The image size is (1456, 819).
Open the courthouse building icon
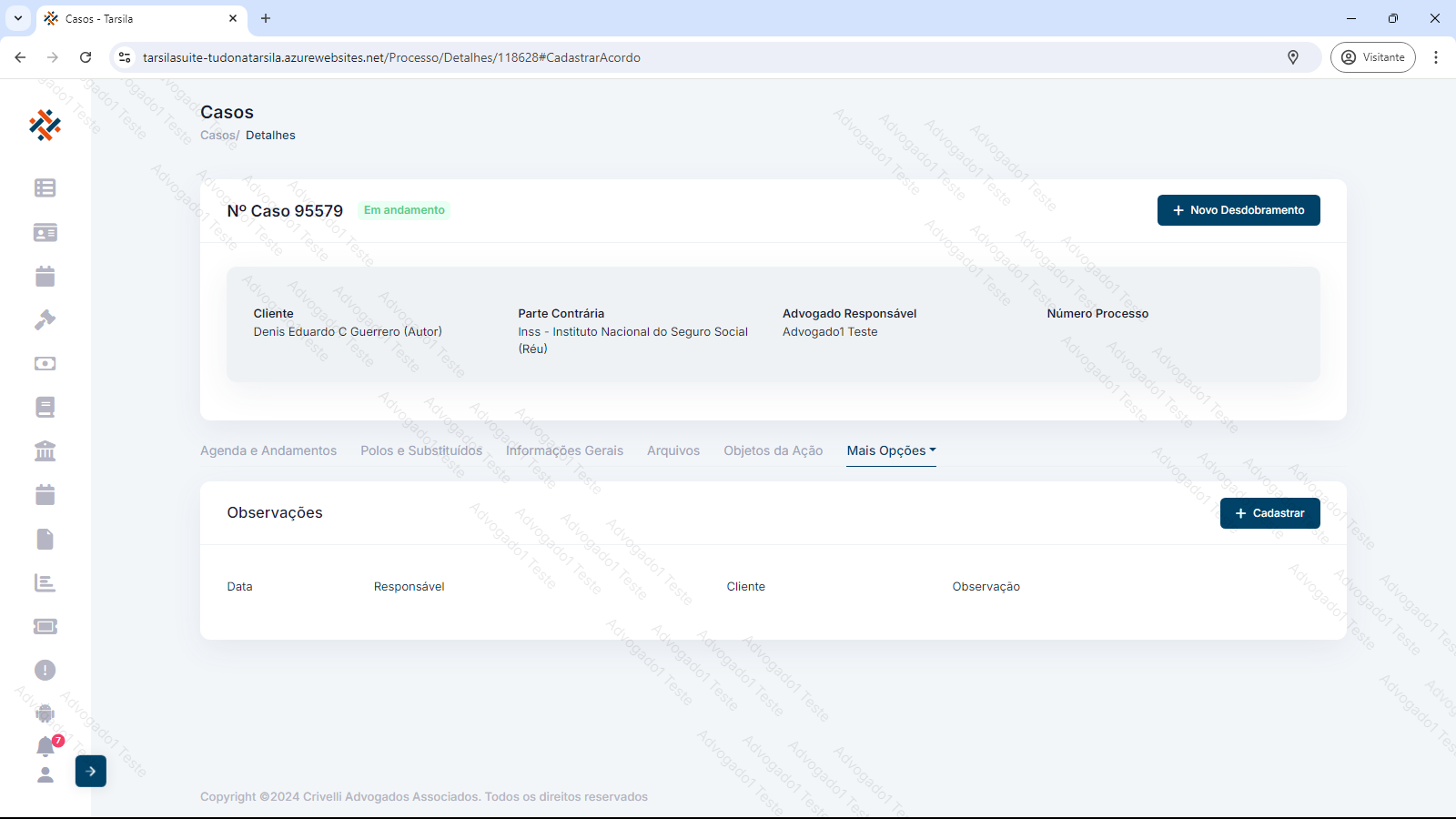point(45,450)
